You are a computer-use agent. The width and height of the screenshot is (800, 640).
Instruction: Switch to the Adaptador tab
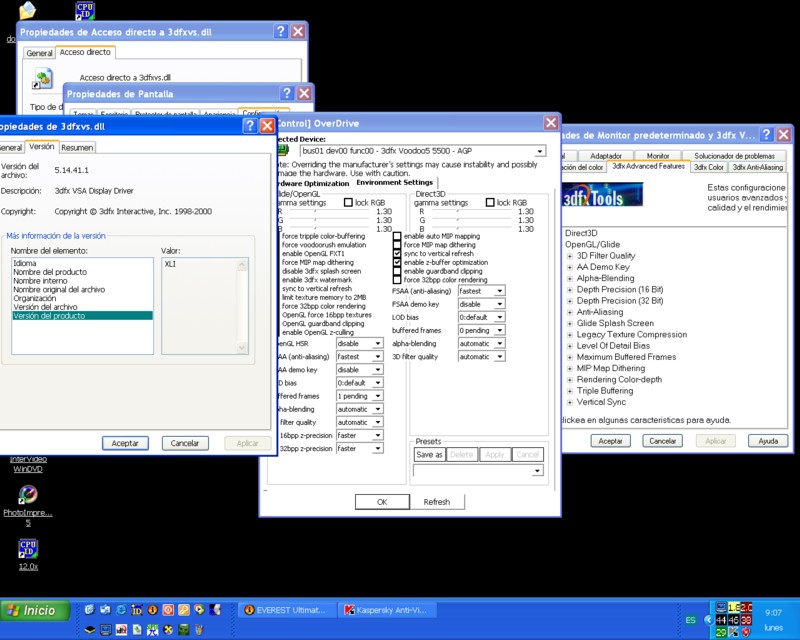point(606,156)
